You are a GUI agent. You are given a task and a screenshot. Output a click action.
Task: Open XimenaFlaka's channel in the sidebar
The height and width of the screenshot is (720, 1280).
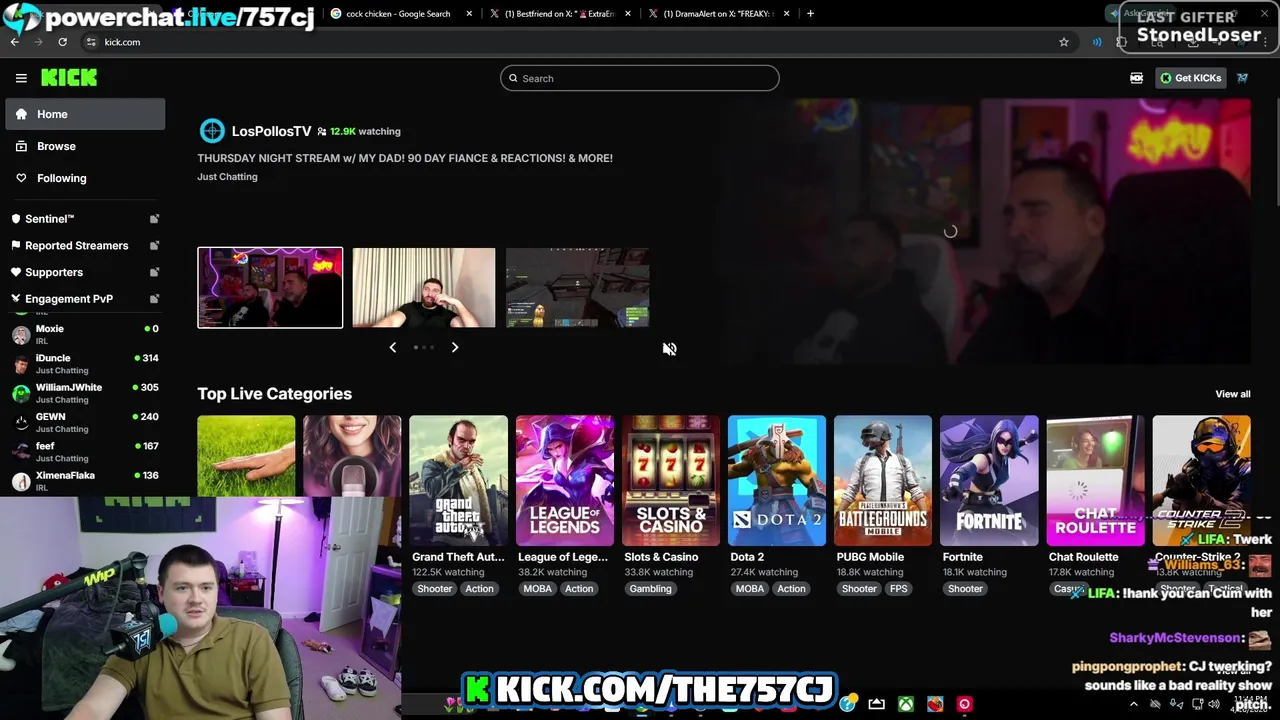(x=85, y=480)
